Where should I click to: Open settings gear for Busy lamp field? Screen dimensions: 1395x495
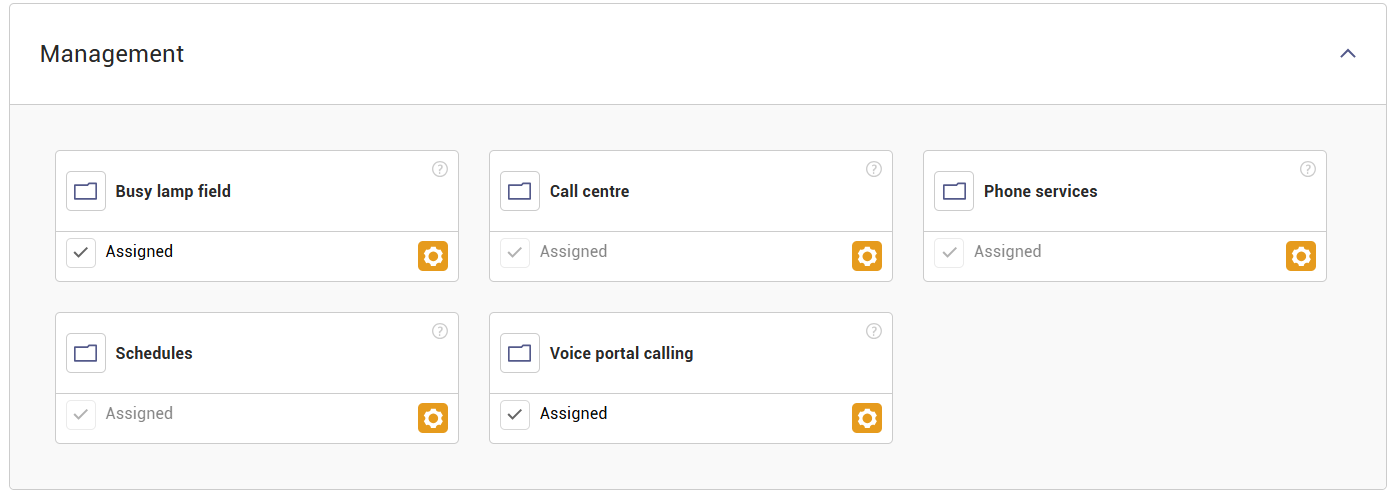[x=433, y=256]
